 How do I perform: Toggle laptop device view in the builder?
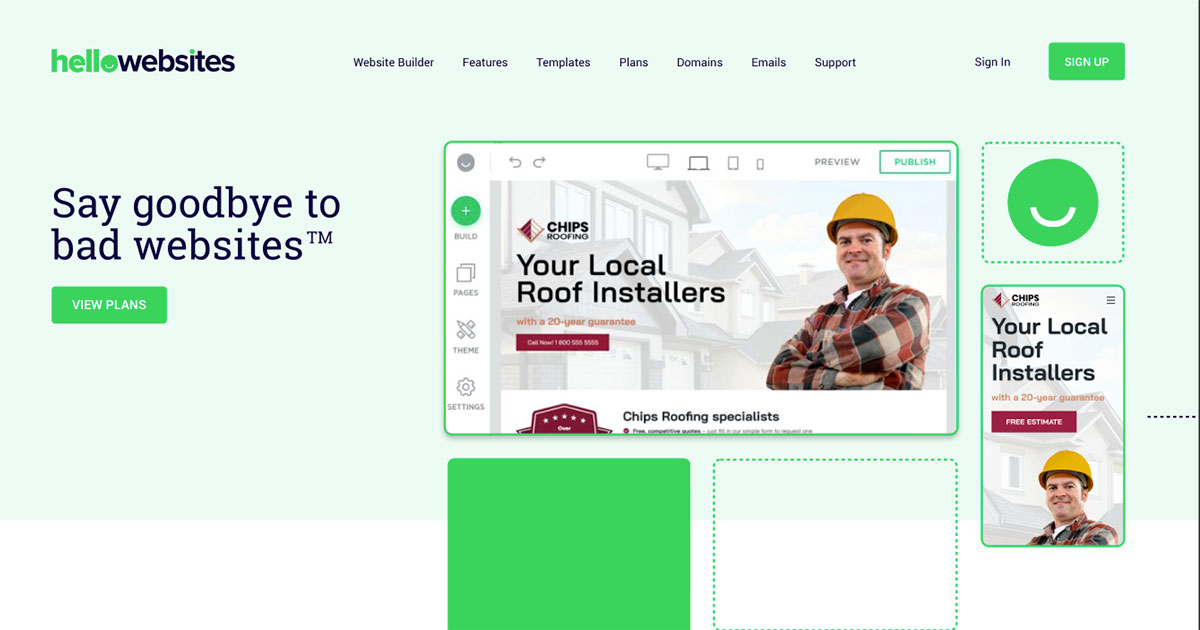click(698, 161)
